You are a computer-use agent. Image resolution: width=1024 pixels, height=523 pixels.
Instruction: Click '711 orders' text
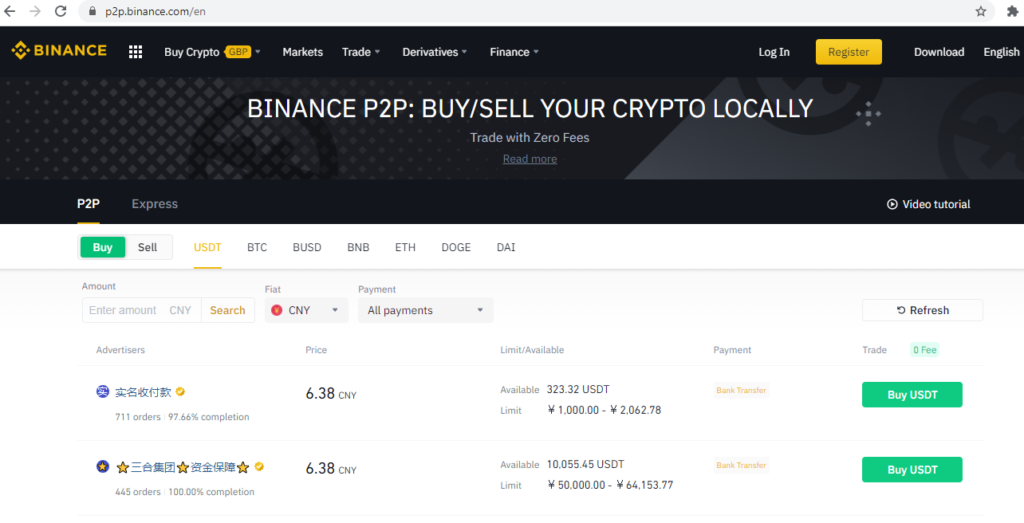138,417
